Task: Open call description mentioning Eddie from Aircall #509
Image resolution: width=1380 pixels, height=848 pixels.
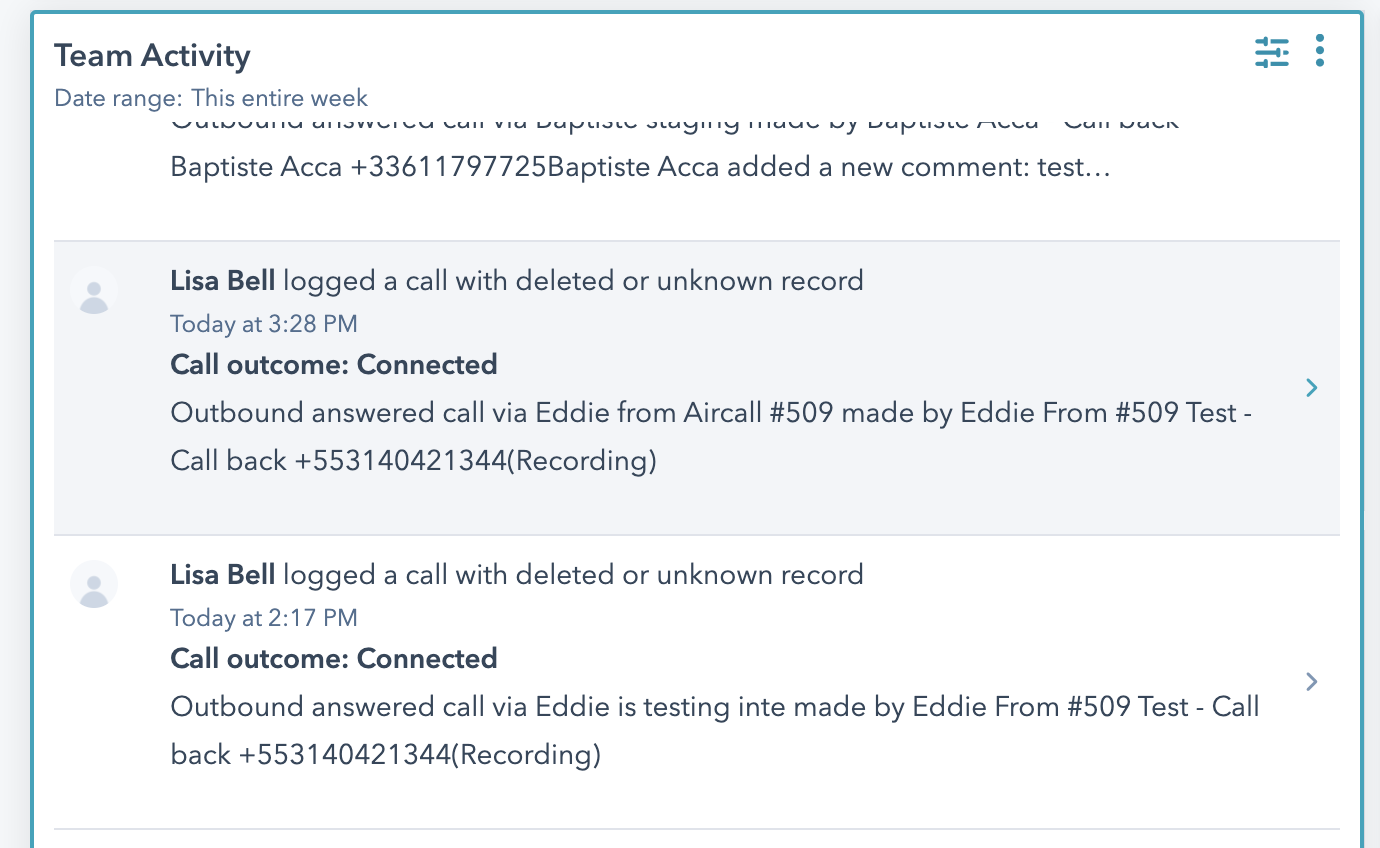Action: 711,437
